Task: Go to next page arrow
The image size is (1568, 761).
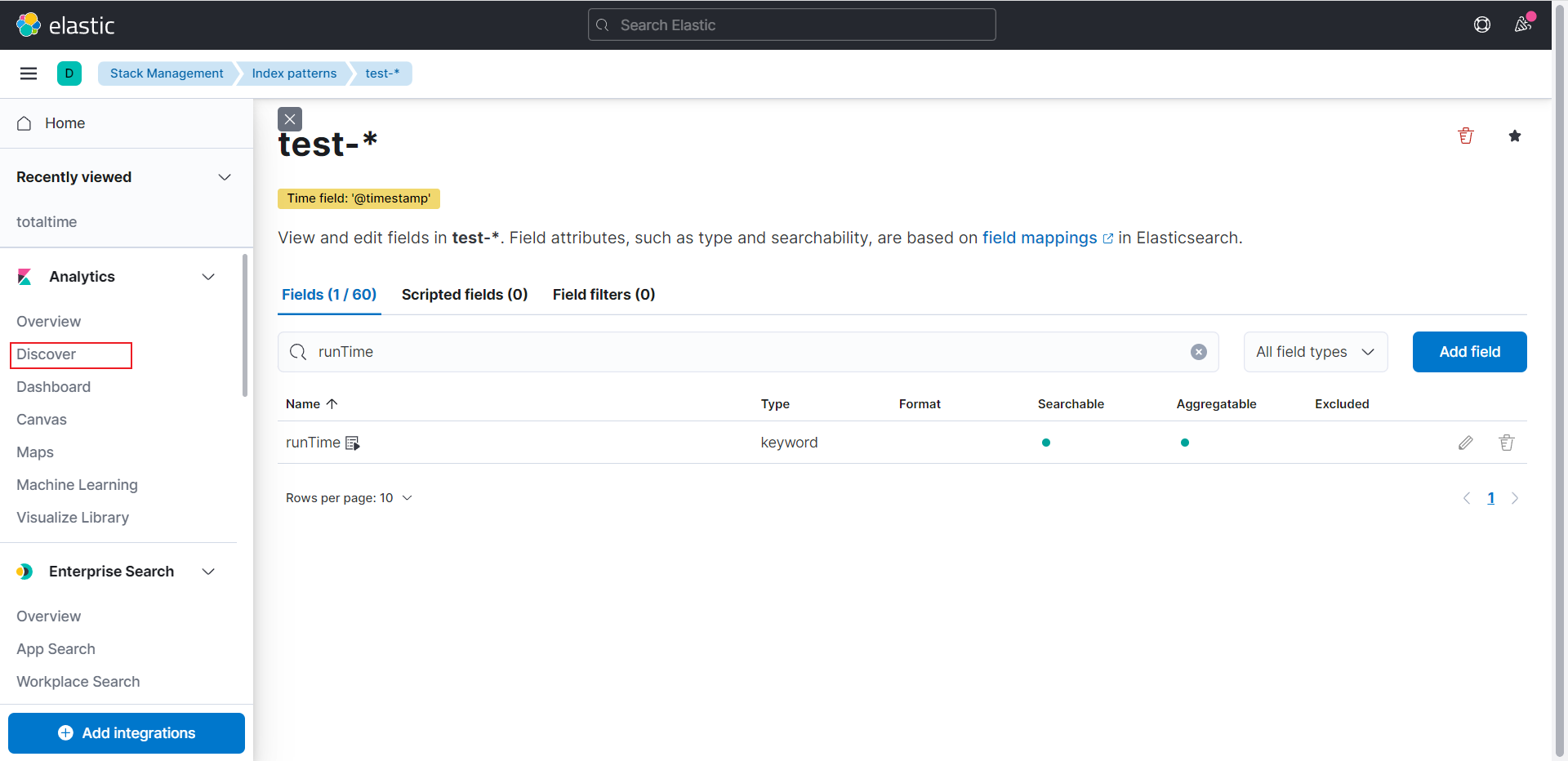Action: pyautogui.click(x=1515, y=498)
